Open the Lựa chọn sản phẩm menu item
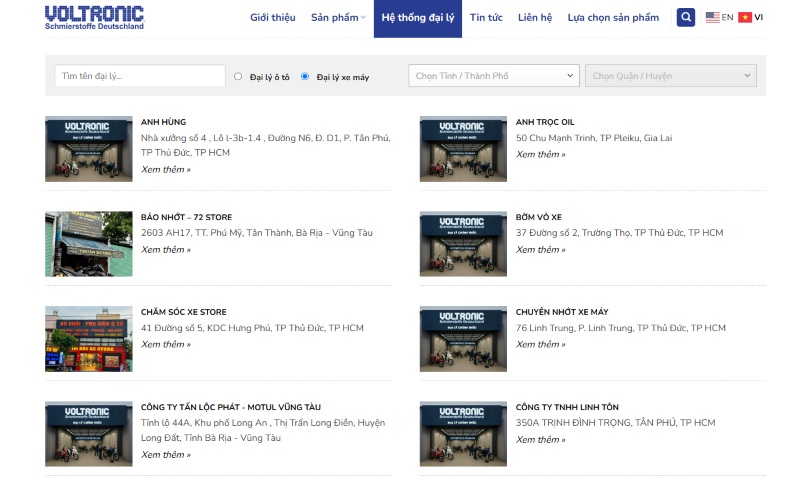The height and width of the screenshot is (484, 800). pos(613,18)
